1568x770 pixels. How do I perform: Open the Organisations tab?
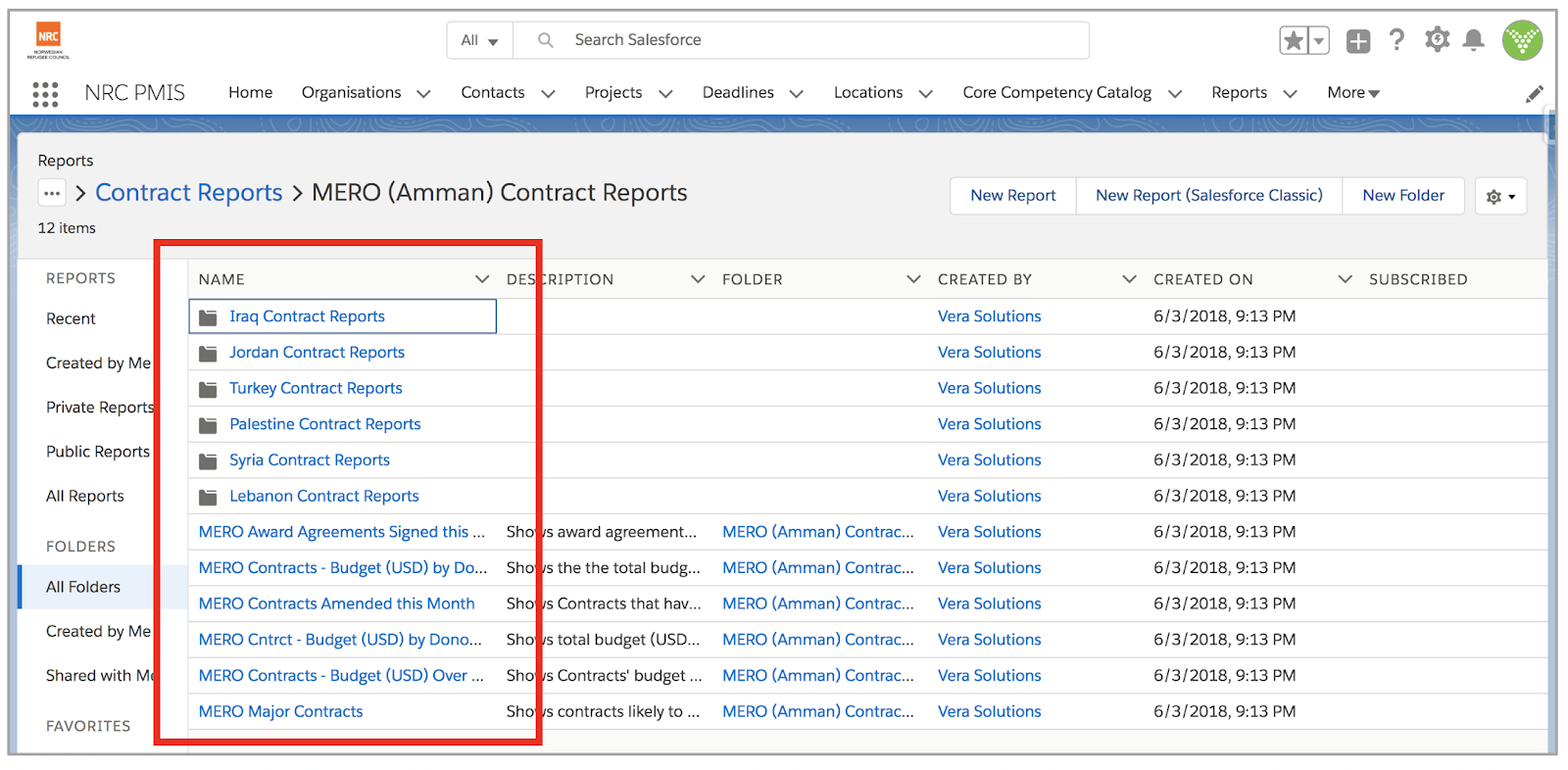[351, 92]
